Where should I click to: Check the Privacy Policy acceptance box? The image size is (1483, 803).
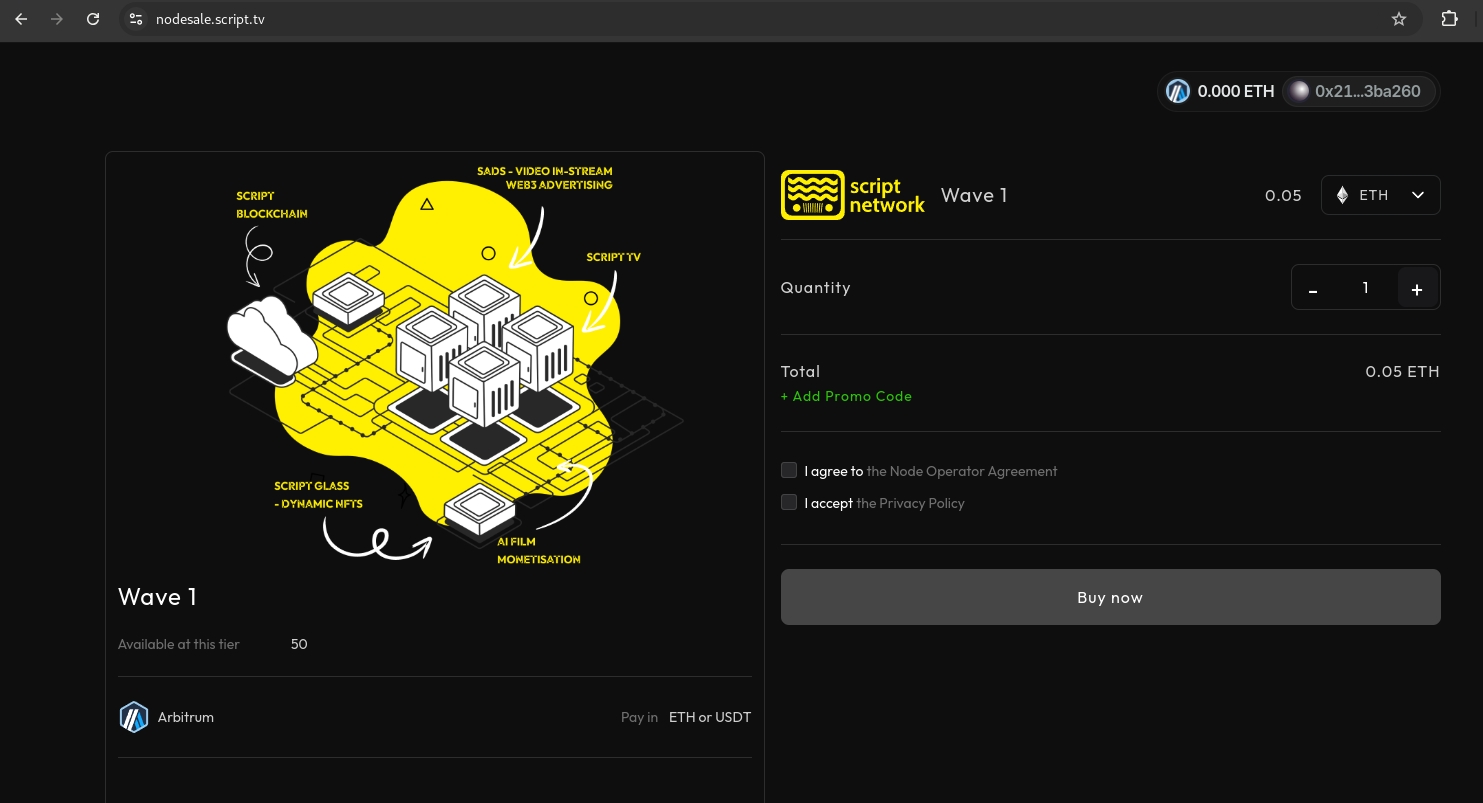[789, 502]
